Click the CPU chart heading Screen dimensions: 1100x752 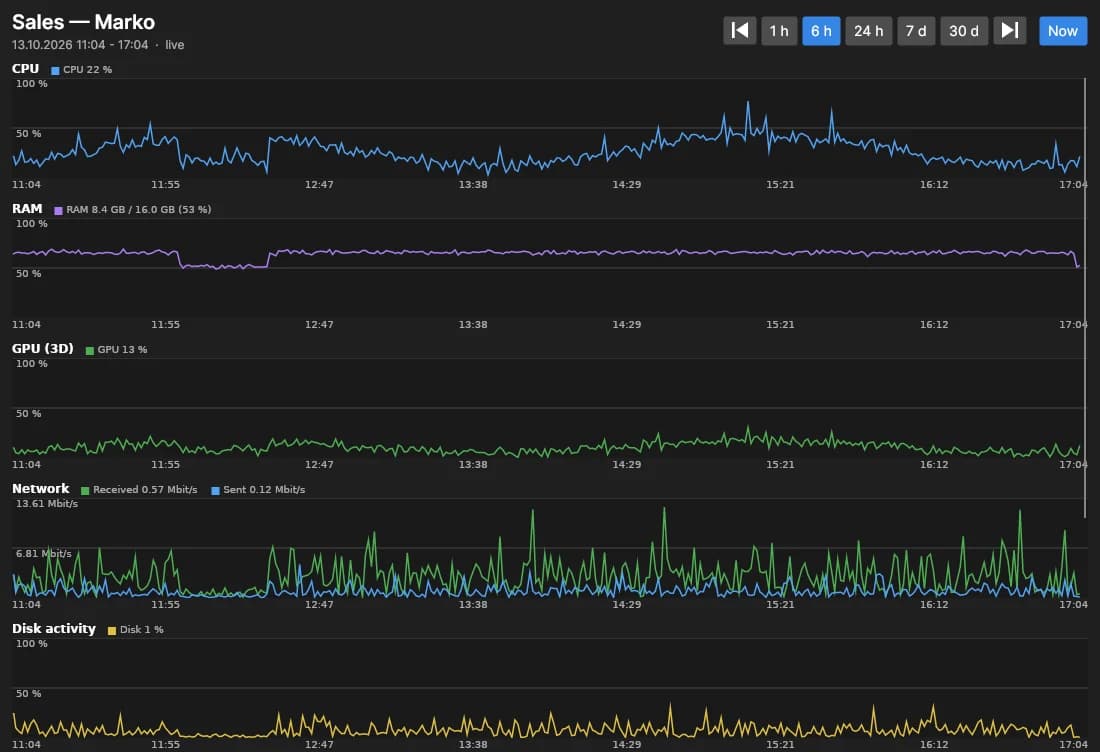pos(25,69)
